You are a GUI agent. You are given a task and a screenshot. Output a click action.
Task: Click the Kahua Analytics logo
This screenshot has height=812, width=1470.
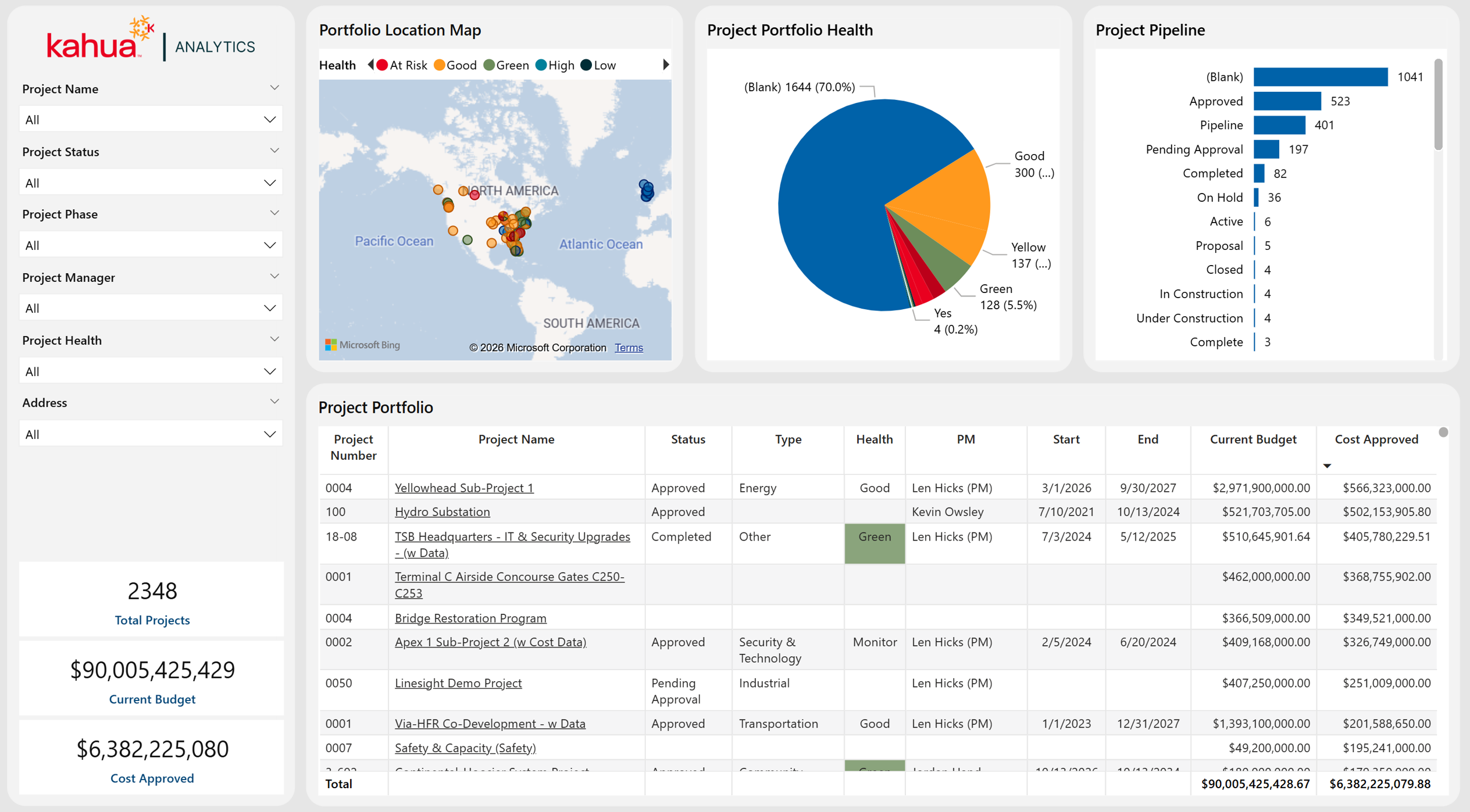click(x=151, y=40)
